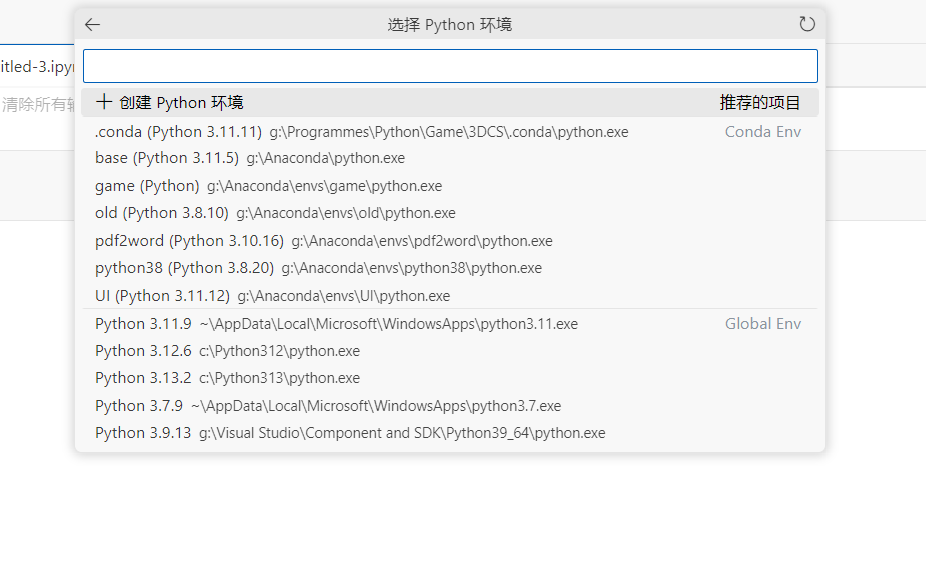Image resolution: width=926 pixels, height=562 pixels.
Task: Select Python 3.11.9 WindowsApps interpreter
Action: [x=450, y=324]
